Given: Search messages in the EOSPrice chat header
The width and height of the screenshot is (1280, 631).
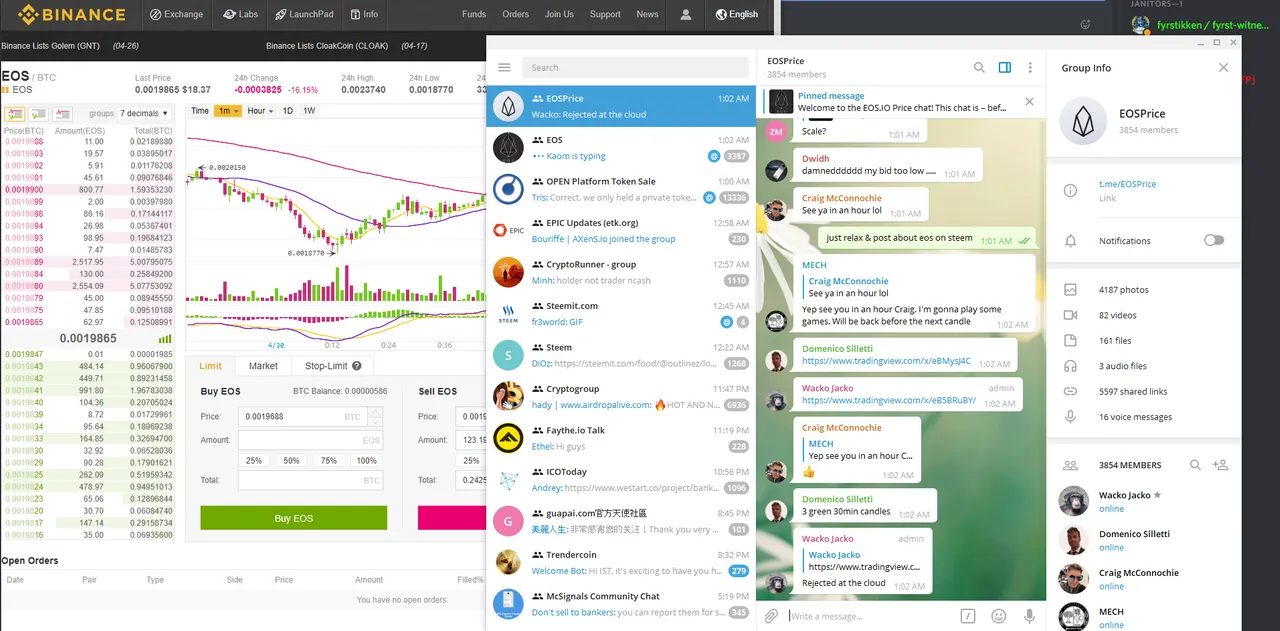Looking at the screenshot, I should [x=979, y=68].
